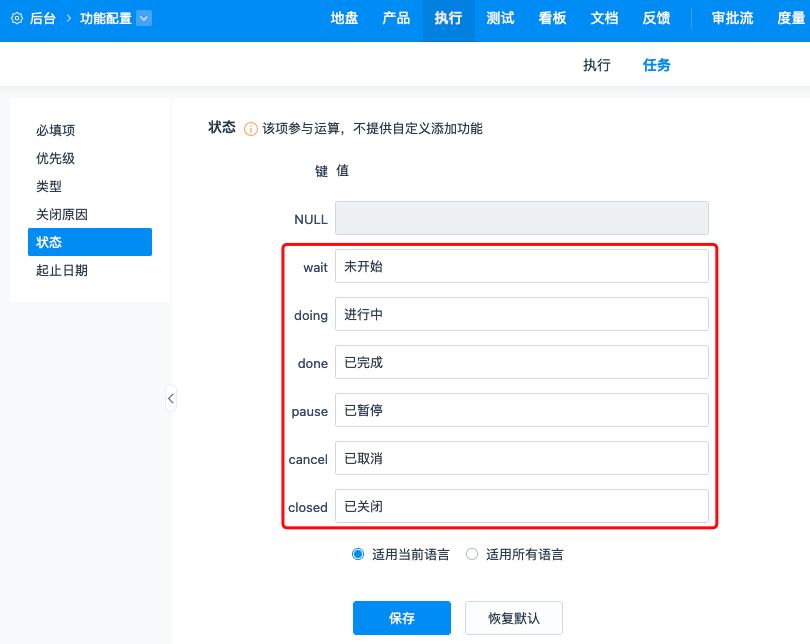
Task: Click the 'doing' key label
Action: tap(311, 316)
